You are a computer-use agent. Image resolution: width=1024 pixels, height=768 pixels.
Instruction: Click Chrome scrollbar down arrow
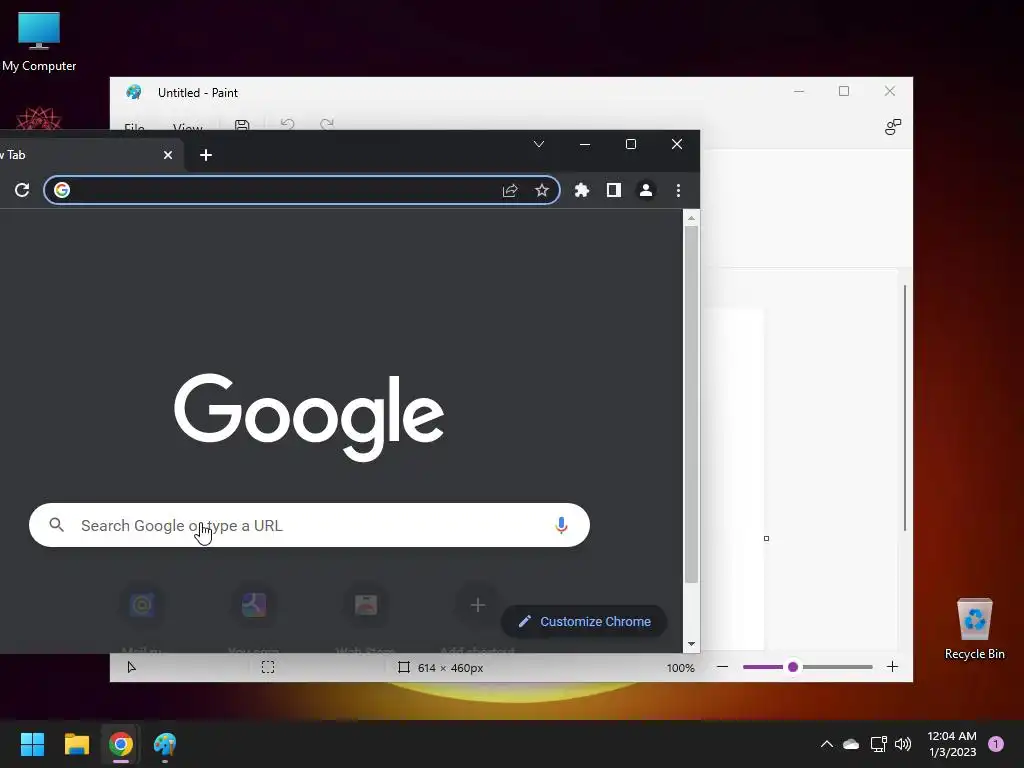[x=692, y=644]
